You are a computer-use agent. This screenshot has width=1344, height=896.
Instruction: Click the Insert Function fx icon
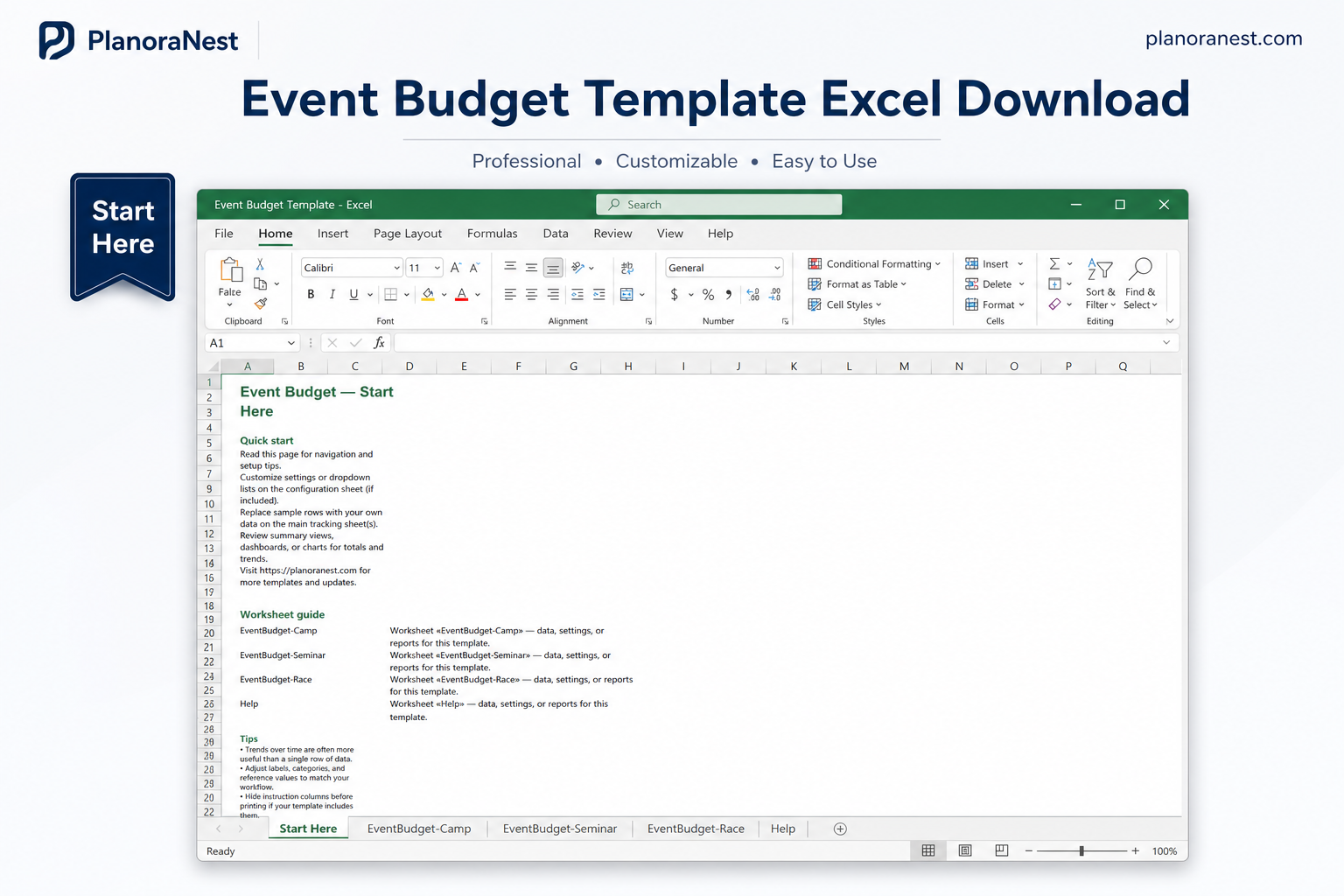click(379, 343)
